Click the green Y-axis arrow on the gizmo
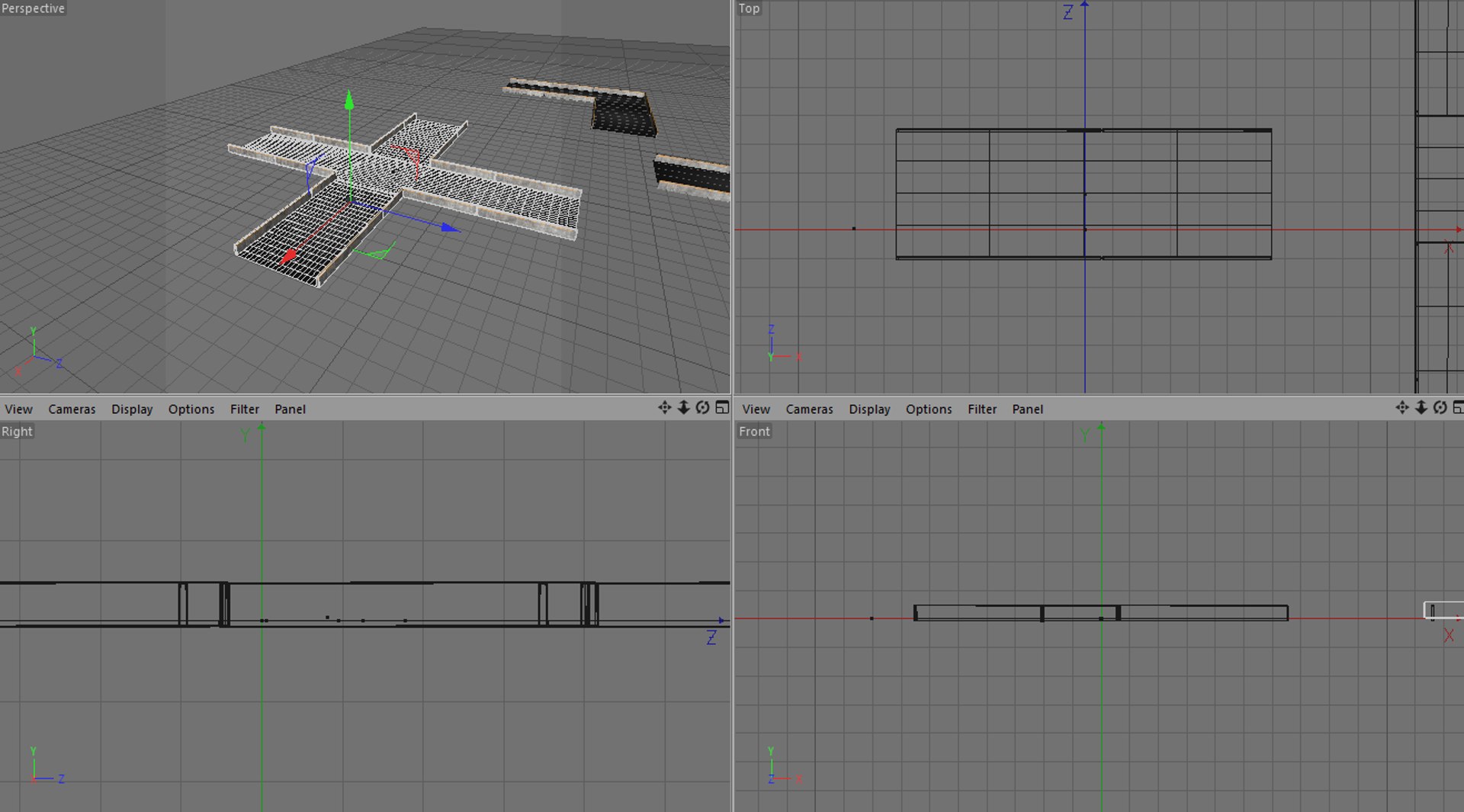Screen dimensions: 1464x812 coord(349,101)
